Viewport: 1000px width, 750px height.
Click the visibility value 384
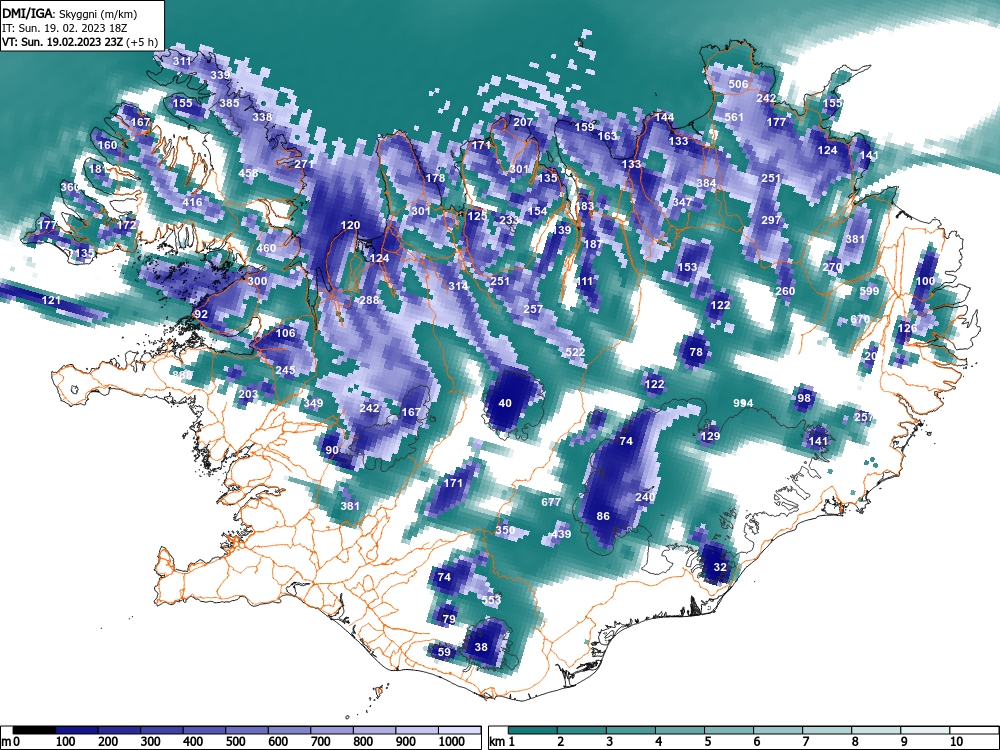click(x=706, y=183)
